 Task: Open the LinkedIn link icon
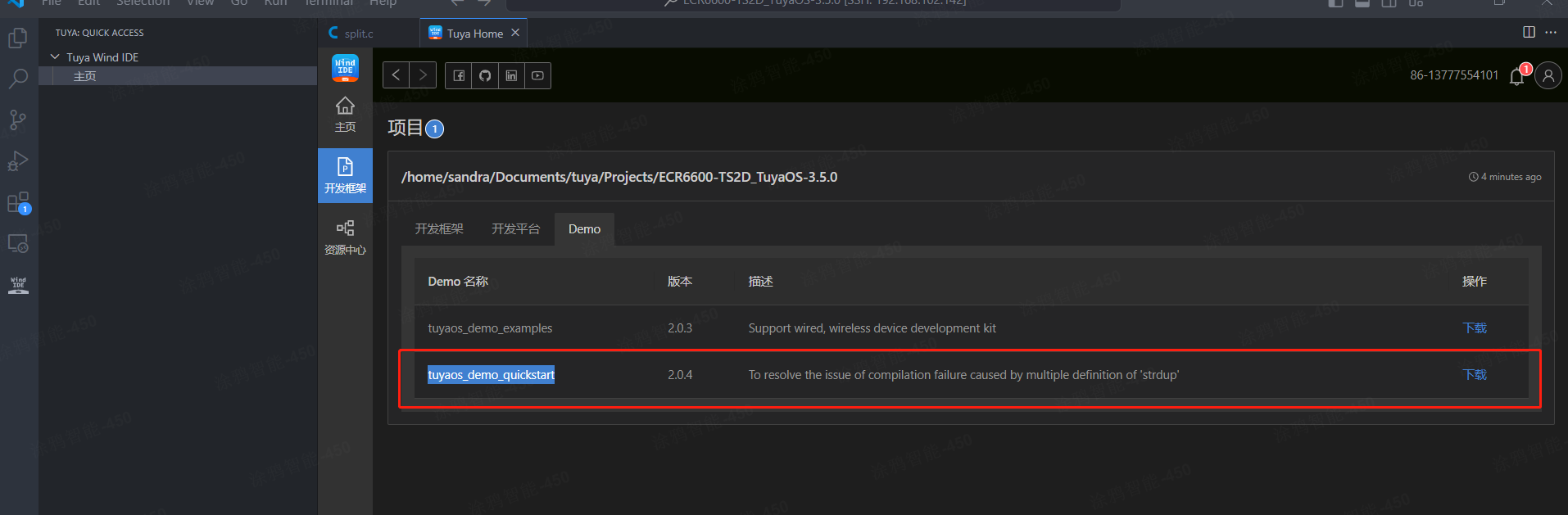tap(511, 75)
